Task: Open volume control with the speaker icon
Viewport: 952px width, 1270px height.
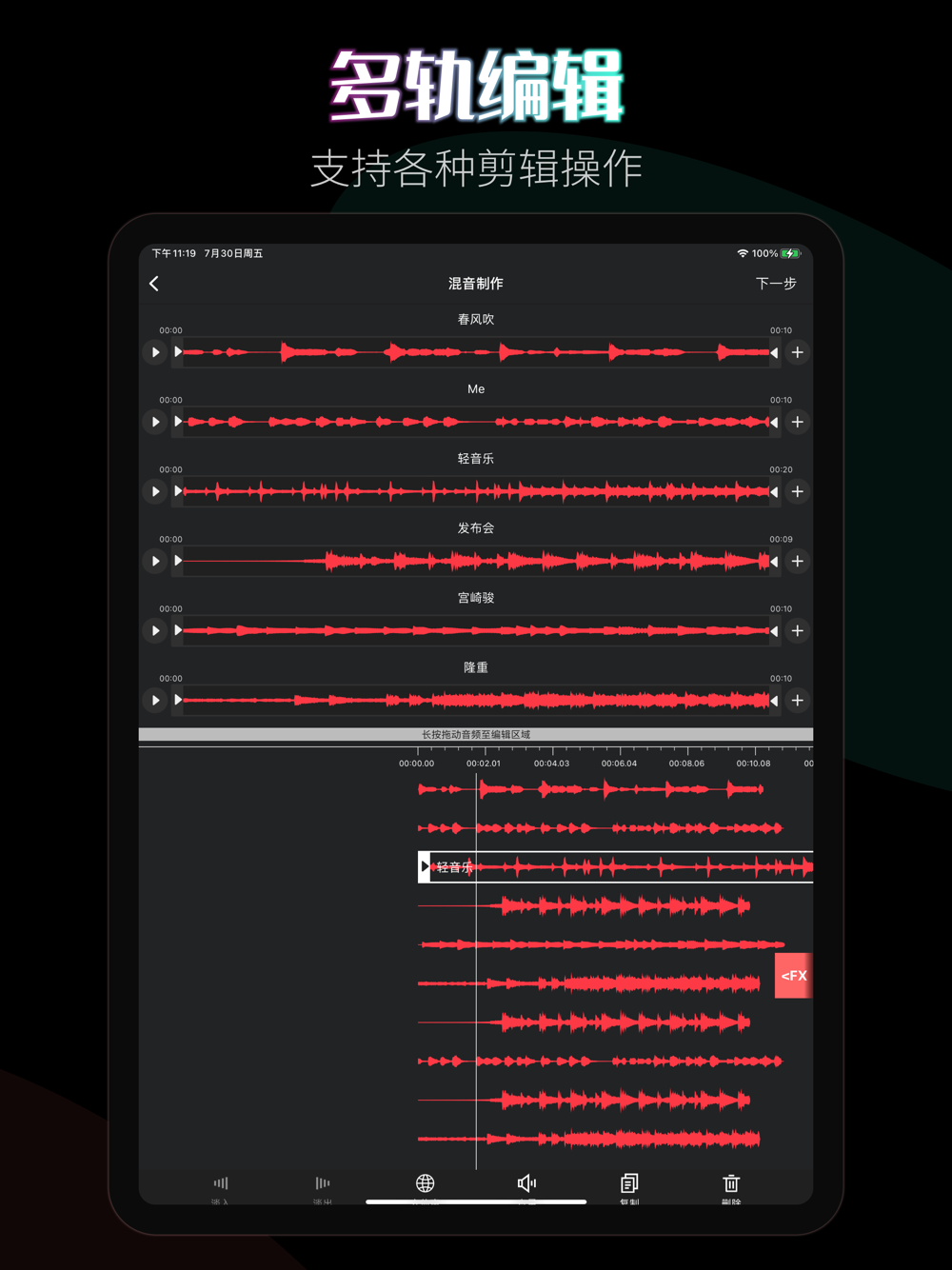Action: (526, 1183)
